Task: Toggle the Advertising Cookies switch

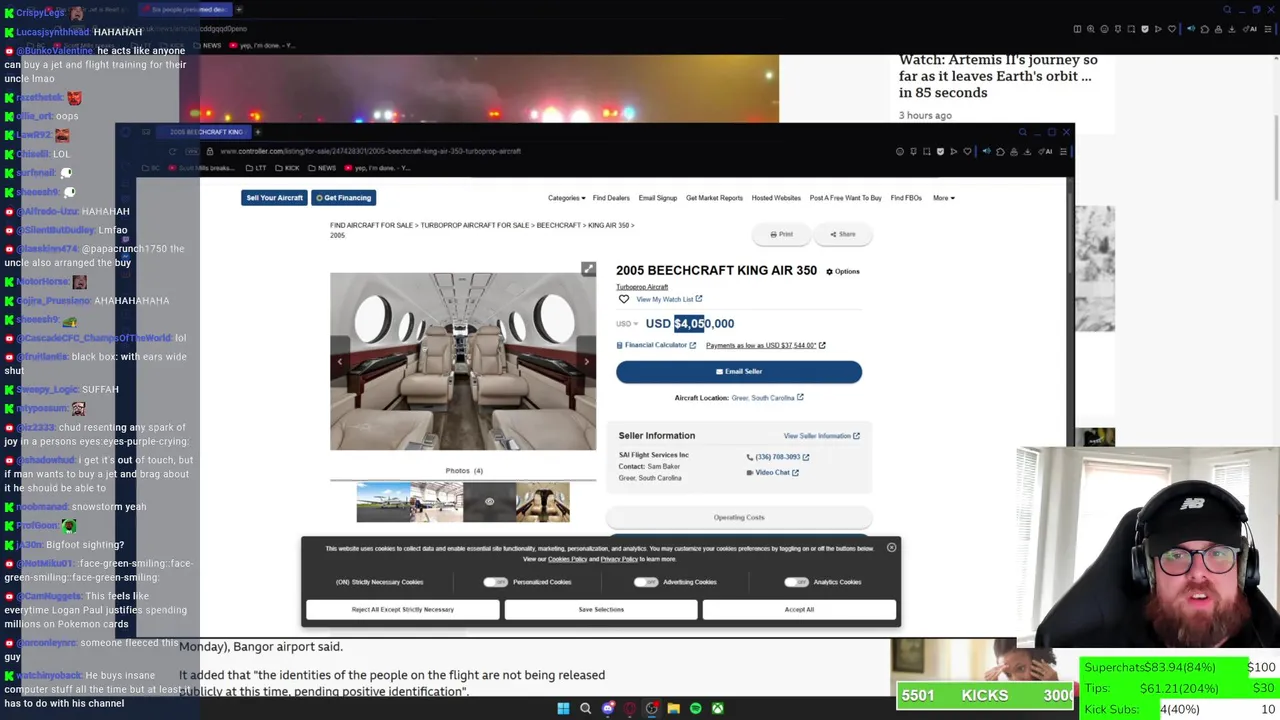Action: 645,582
